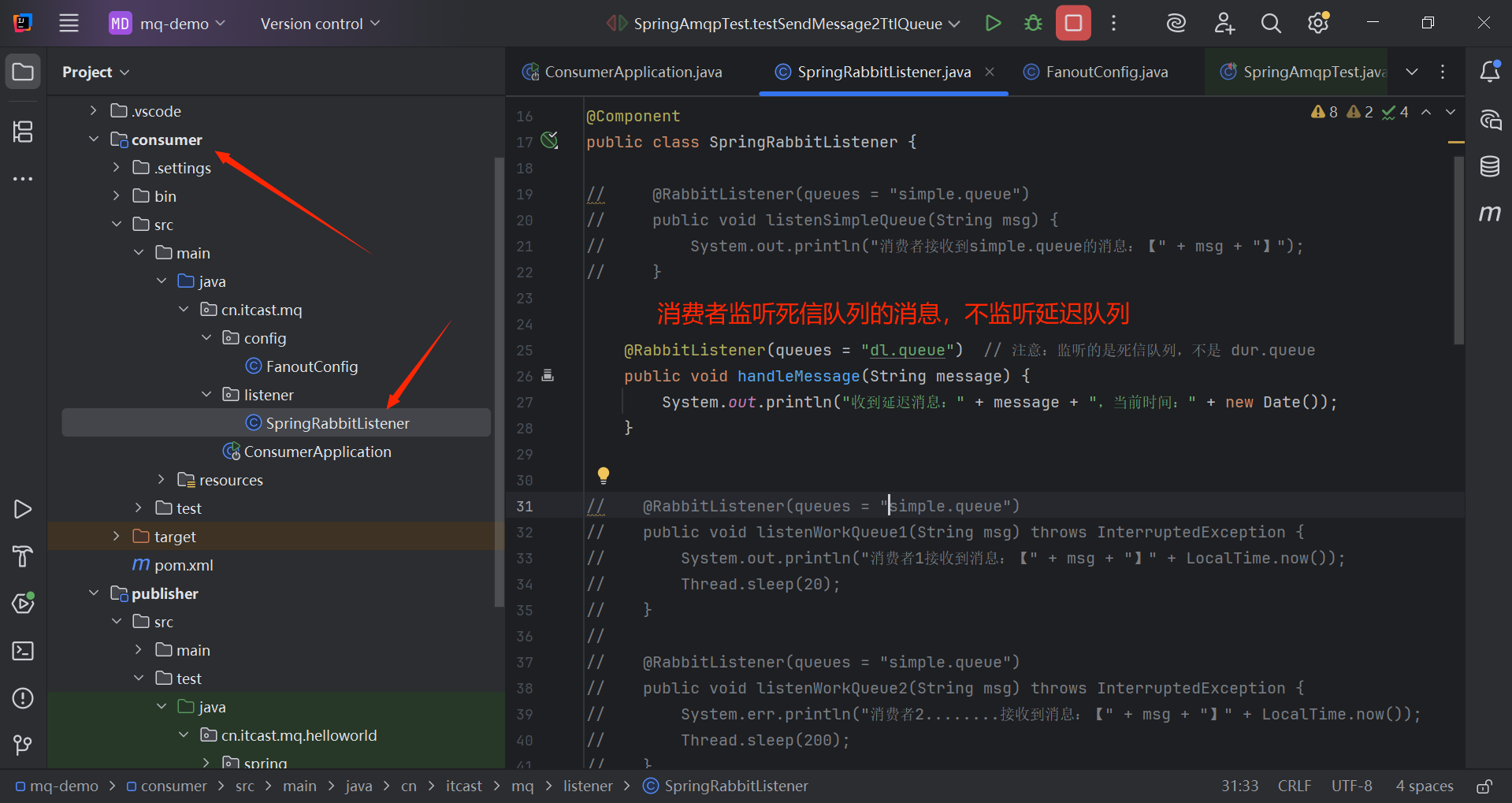This screenshot has width=1512, height=803.
Task: Click mq-demo breadcrumb in navigation bar
Action: (x=57, y=786)
